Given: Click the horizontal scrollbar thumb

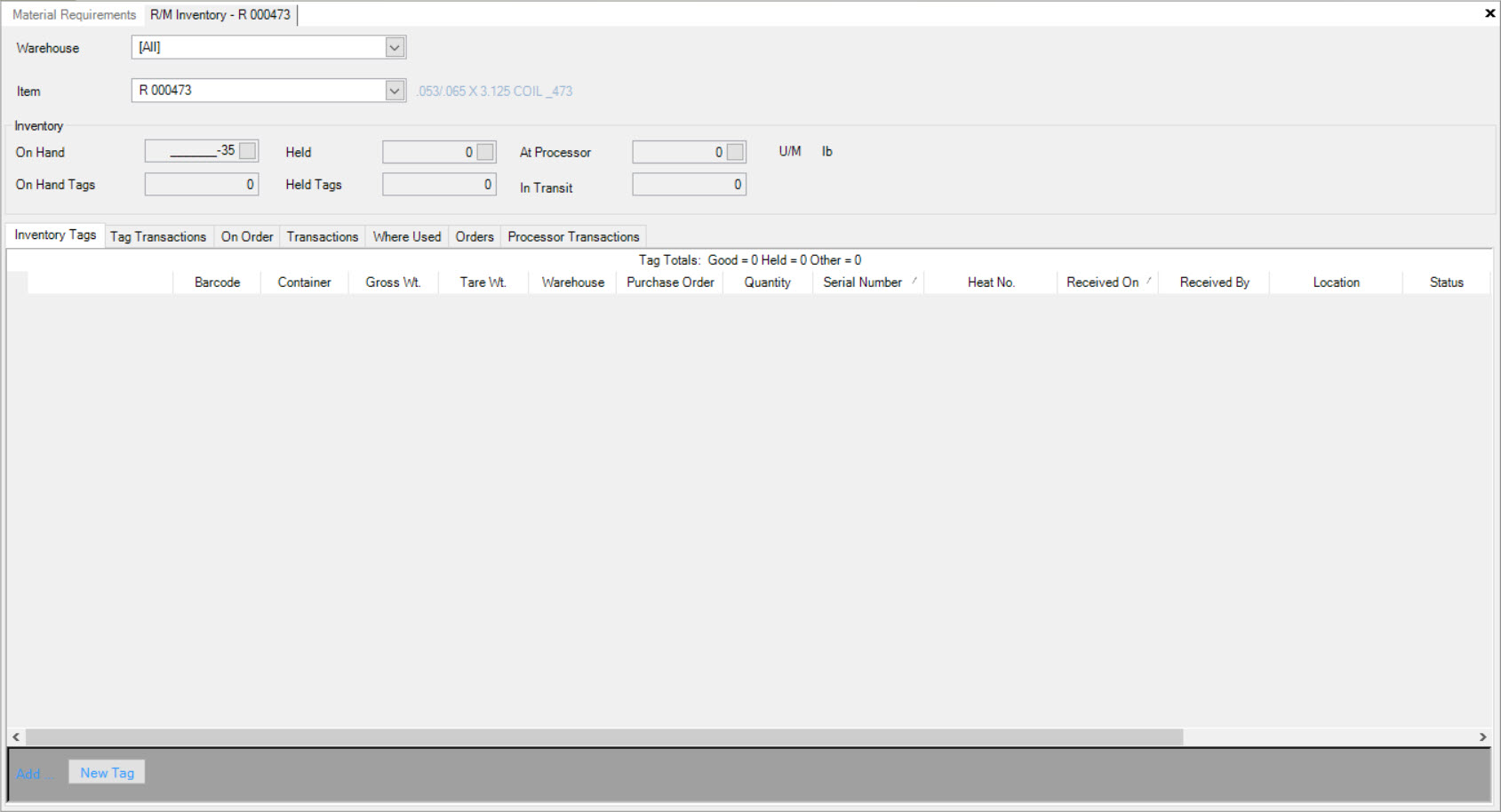Looking at the screenshot, I should point(604,737).
